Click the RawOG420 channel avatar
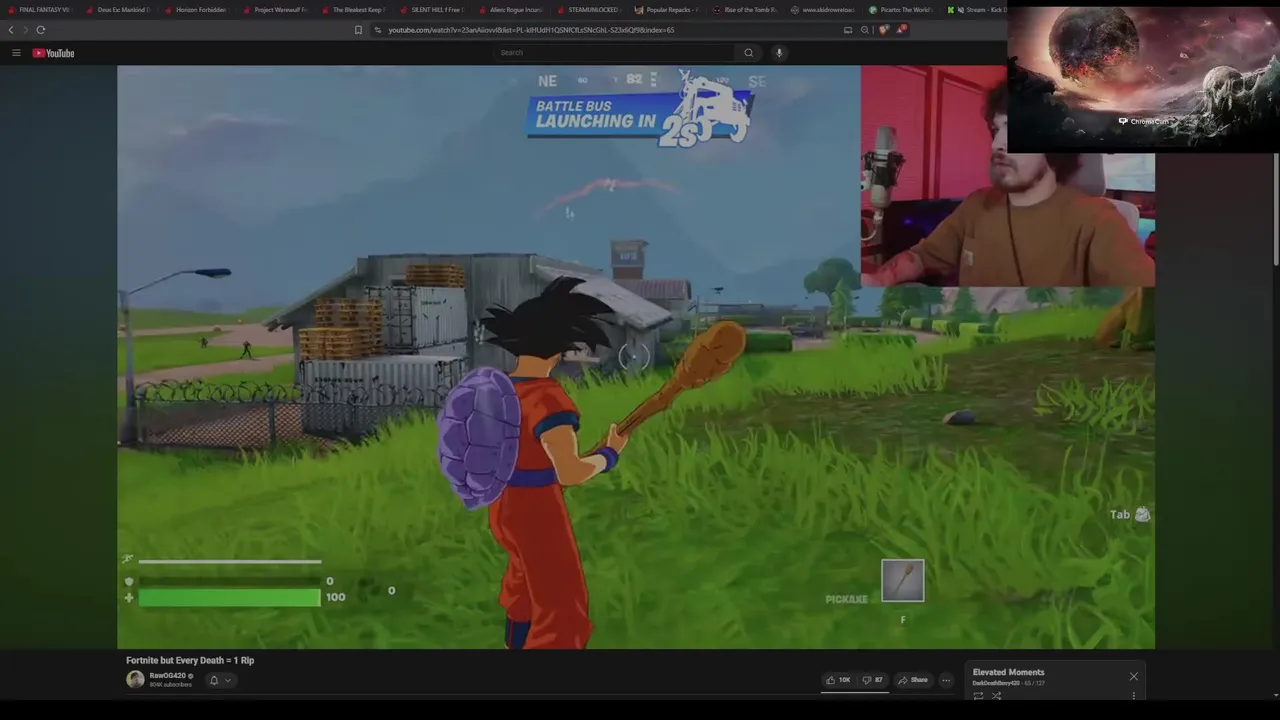The image size is (1280, 720). pyautogui.click(x=135, y=680)
